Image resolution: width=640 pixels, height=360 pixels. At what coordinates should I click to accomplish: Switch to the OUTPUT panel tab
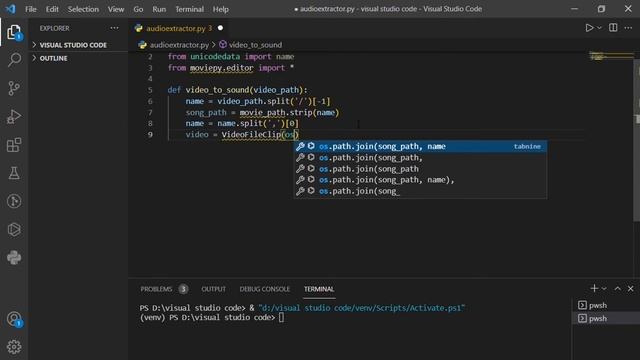pos(213,289)
